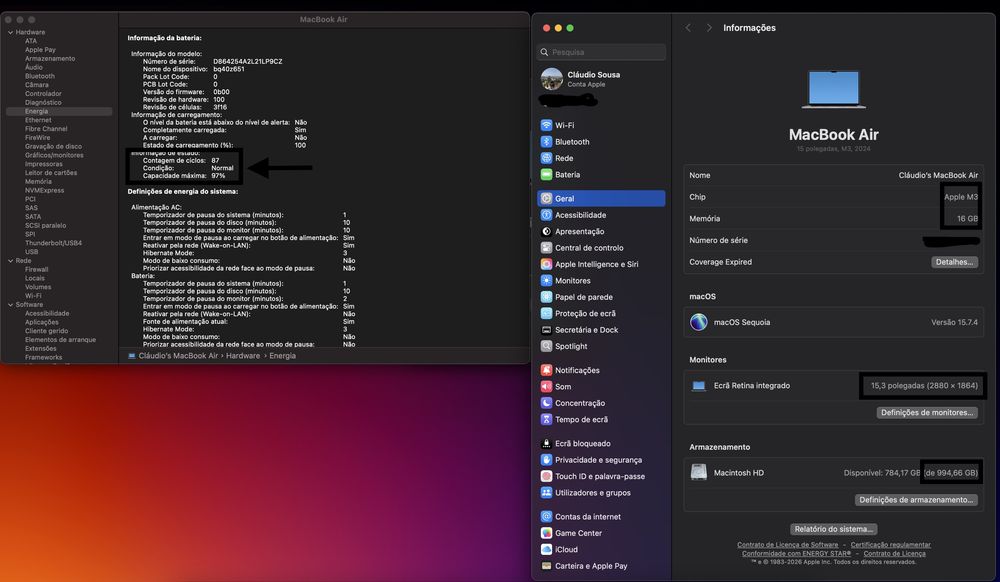Select Bluetooth in System Information sidebar
Viewport: 1000px width, 582px height.
tap(40, 76)
